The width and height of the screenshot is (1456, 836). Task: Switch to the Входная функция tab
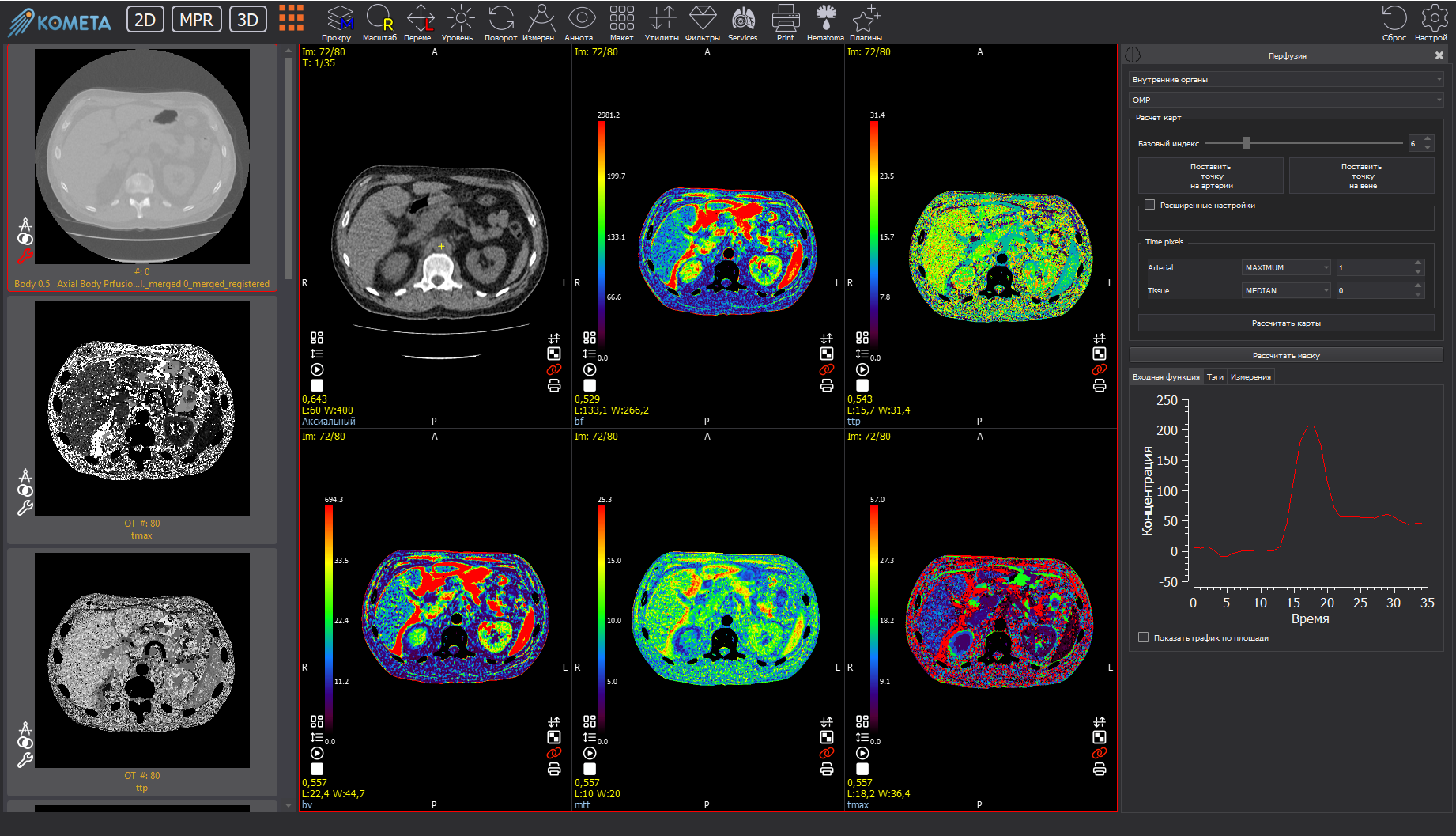pyautogui.click(x=1166, y=377)
